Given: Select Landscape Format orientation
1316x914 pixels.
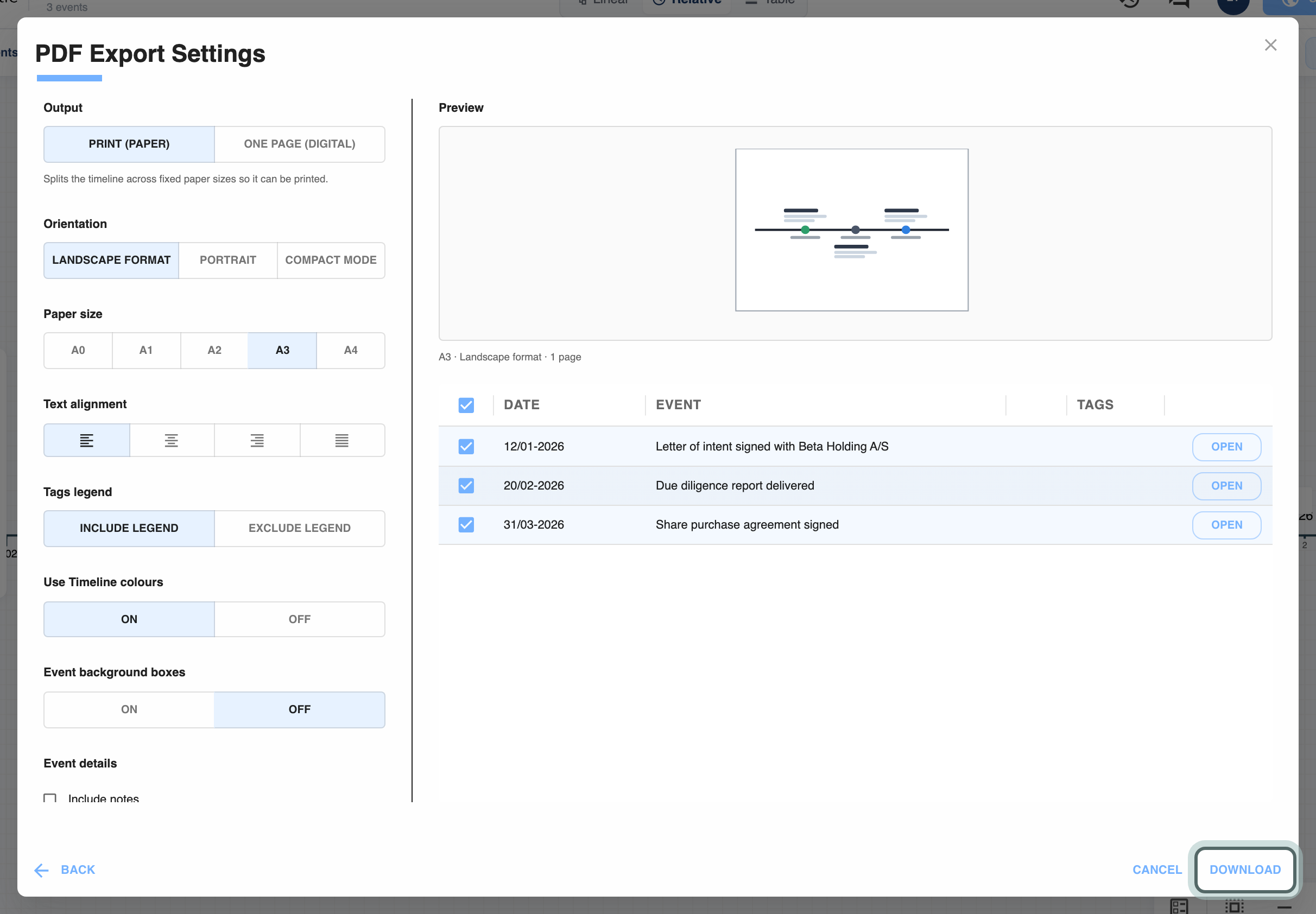Looking at the screenshot, I should pyautogui.click(x=112, y=261).
